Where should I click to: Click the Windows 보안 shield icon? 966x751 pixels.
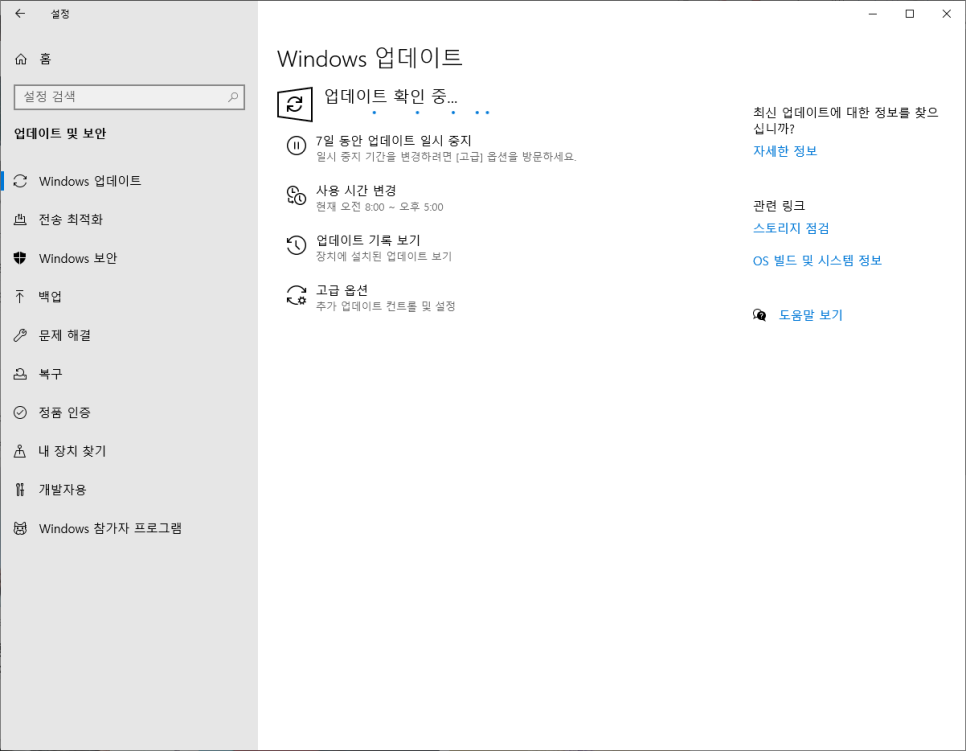pyautogui.click(x=20, y=258)
